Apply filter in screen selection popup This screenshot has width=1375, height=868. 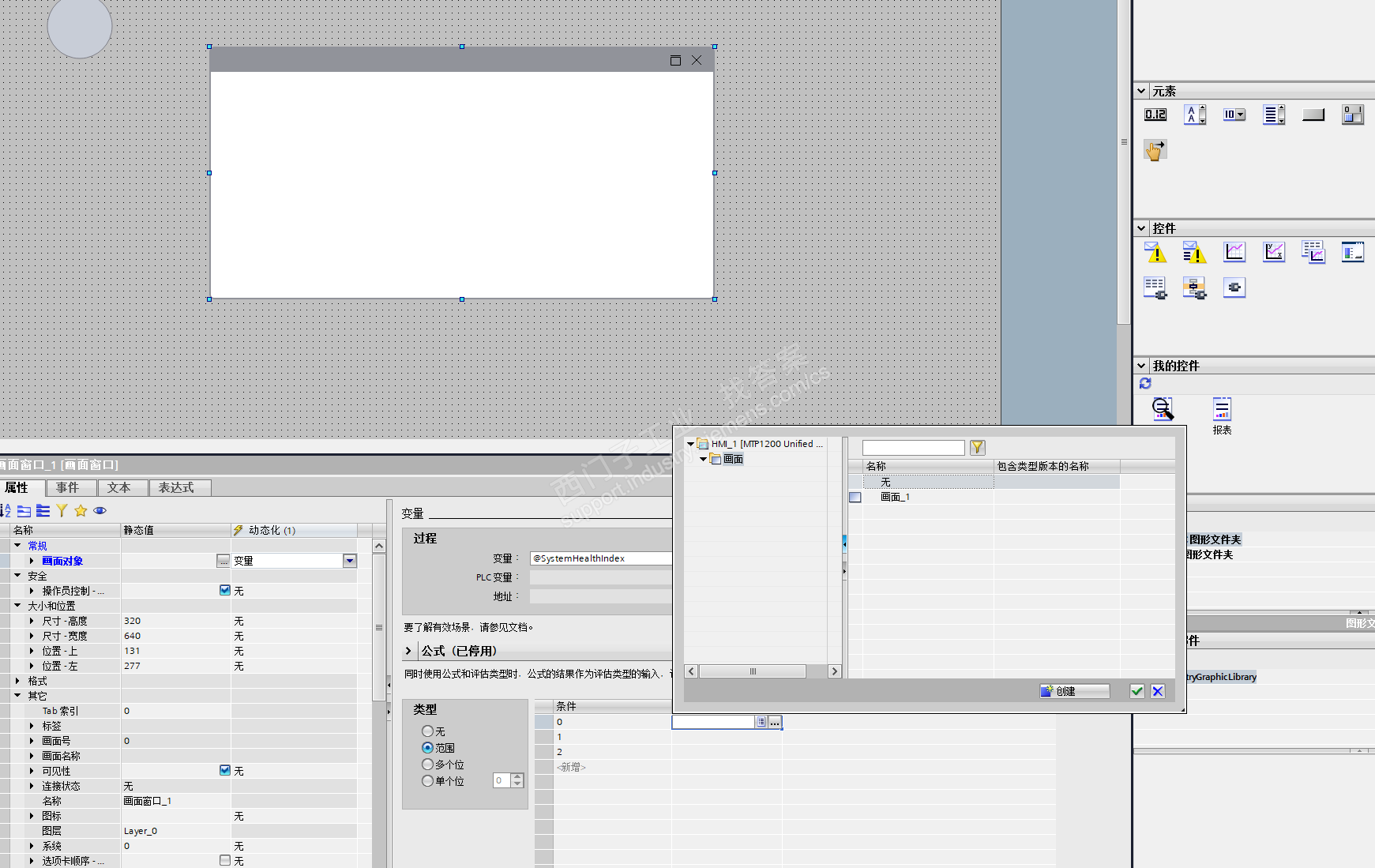tap(978, 448)
